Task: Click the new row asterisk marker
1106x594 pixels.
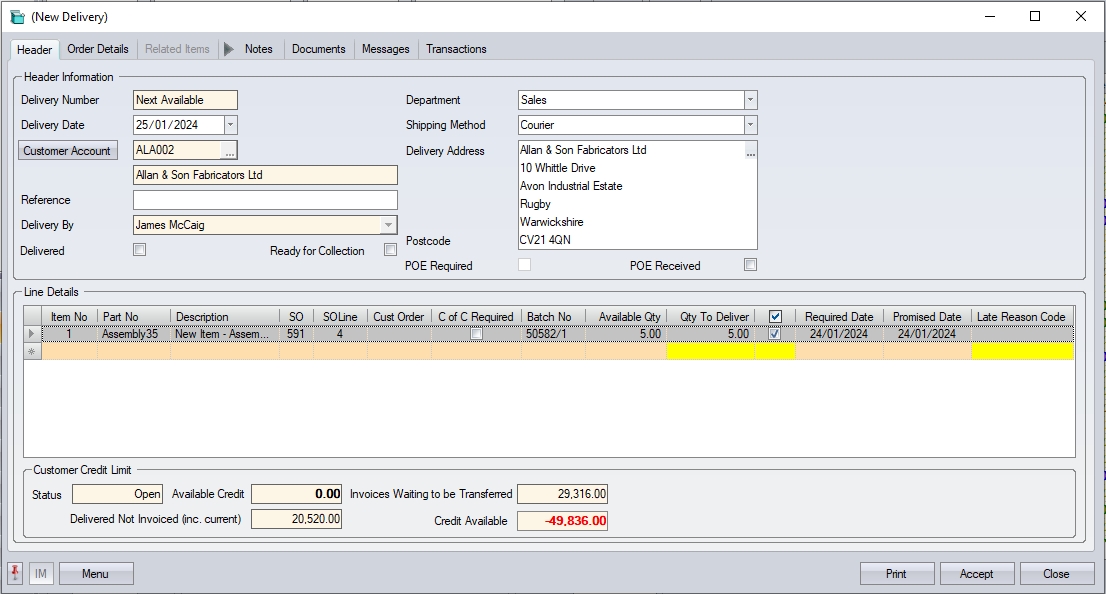Action: click(x=32, y=351)
